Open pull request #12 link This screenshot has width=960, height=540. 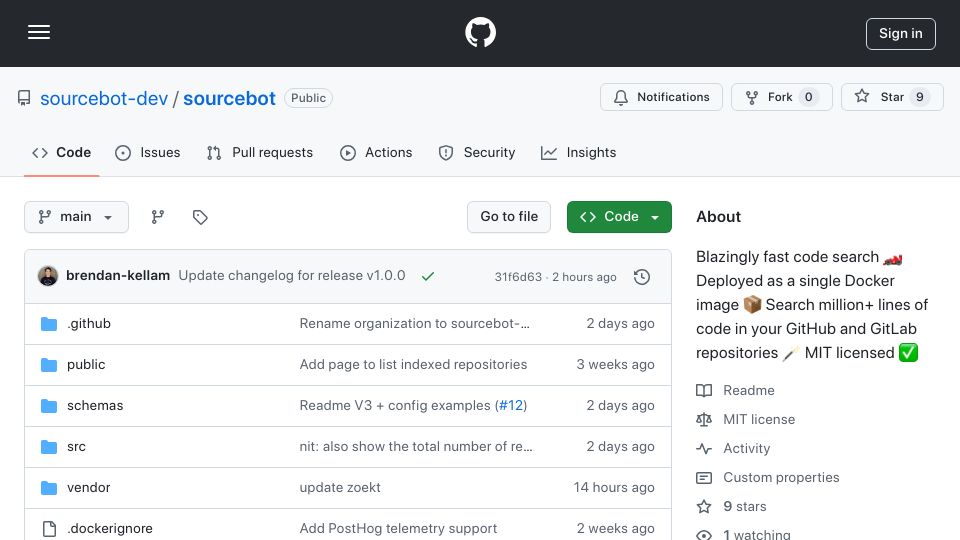coord(511,405)
